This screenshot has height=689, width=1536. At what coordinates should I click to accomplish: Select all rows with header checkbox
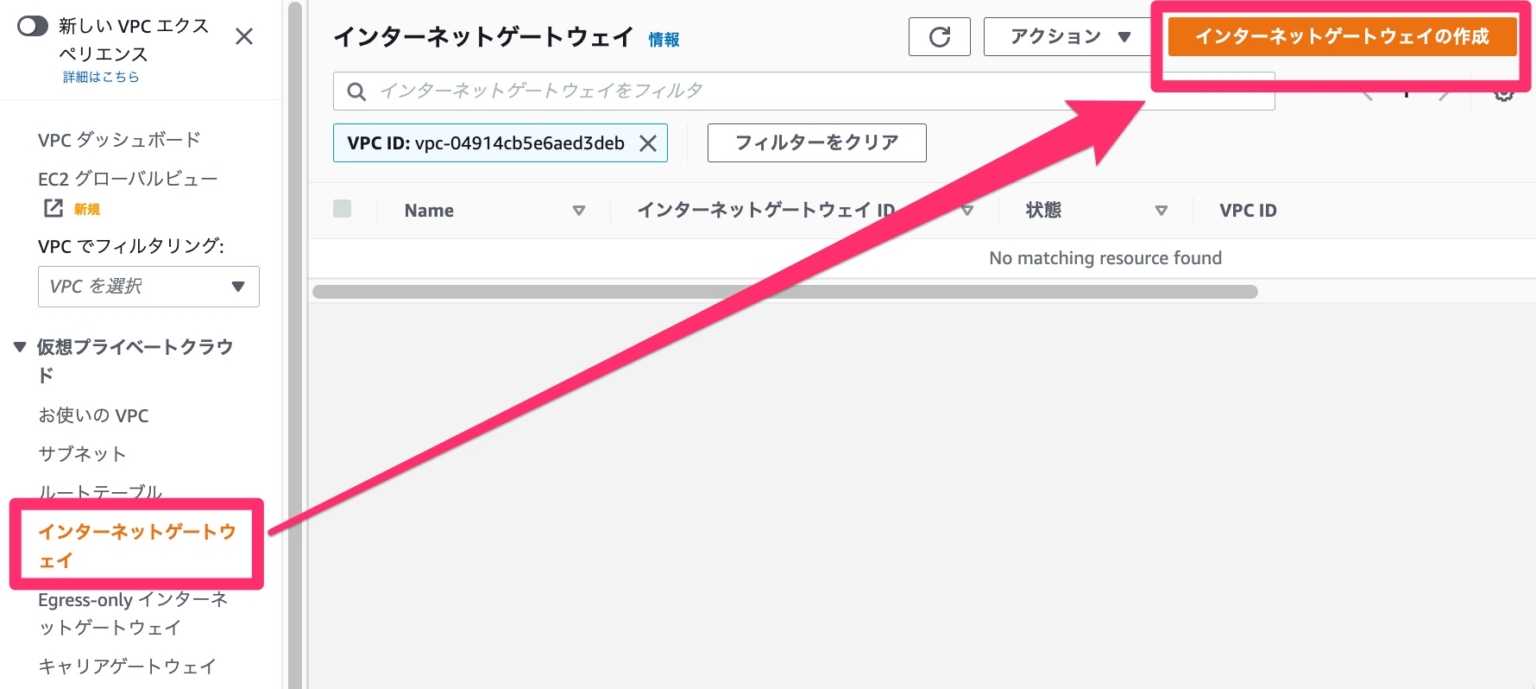click(344, 210)
